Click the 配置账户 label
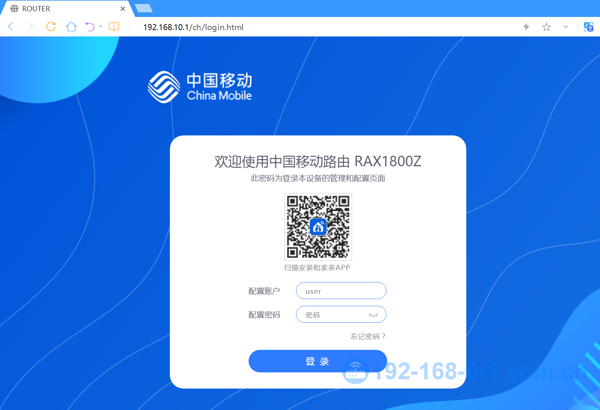 point(264,291)
